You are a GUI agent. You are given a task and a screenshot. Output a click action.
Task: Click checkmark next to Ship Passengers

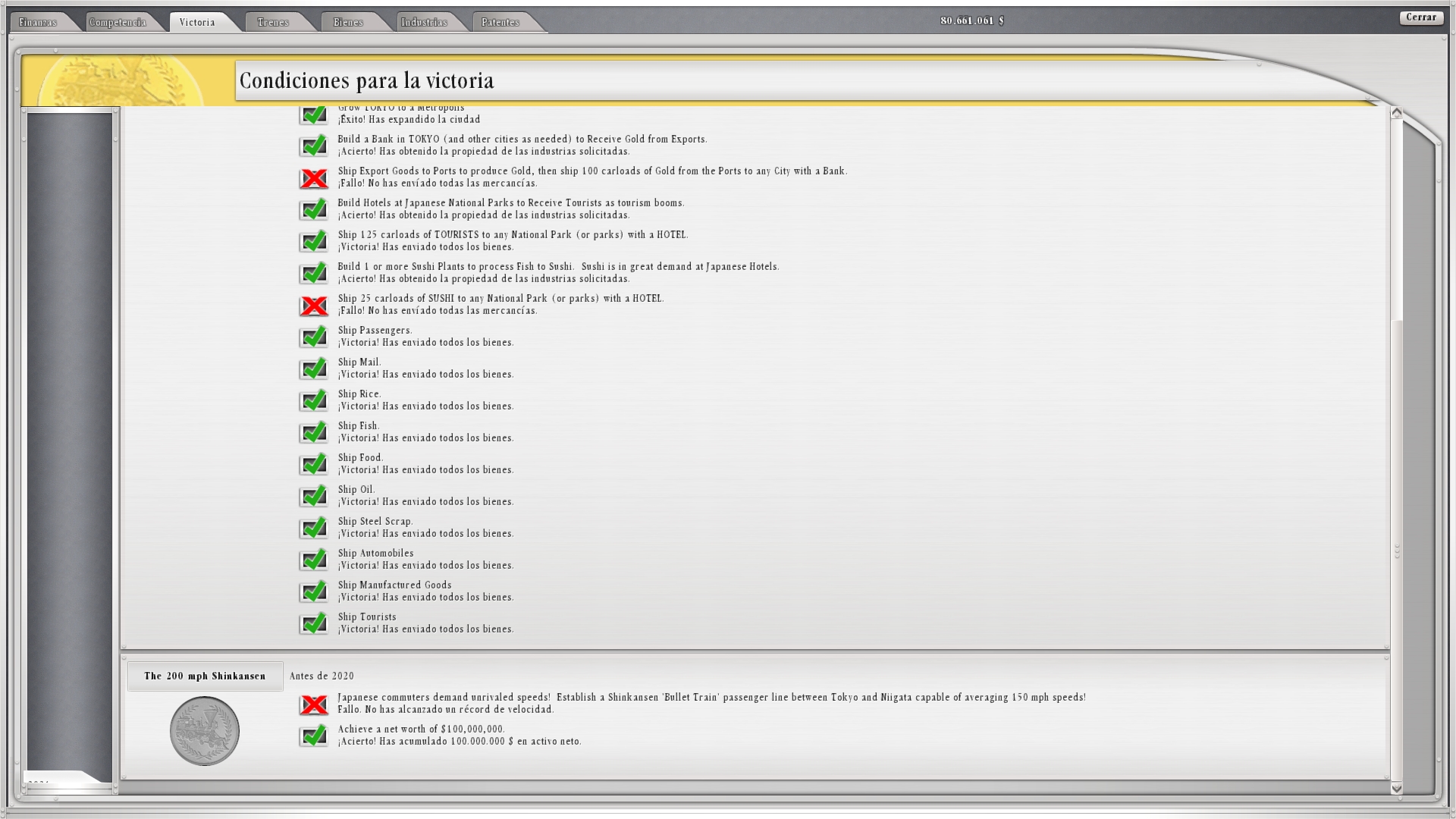click(313, 336)
